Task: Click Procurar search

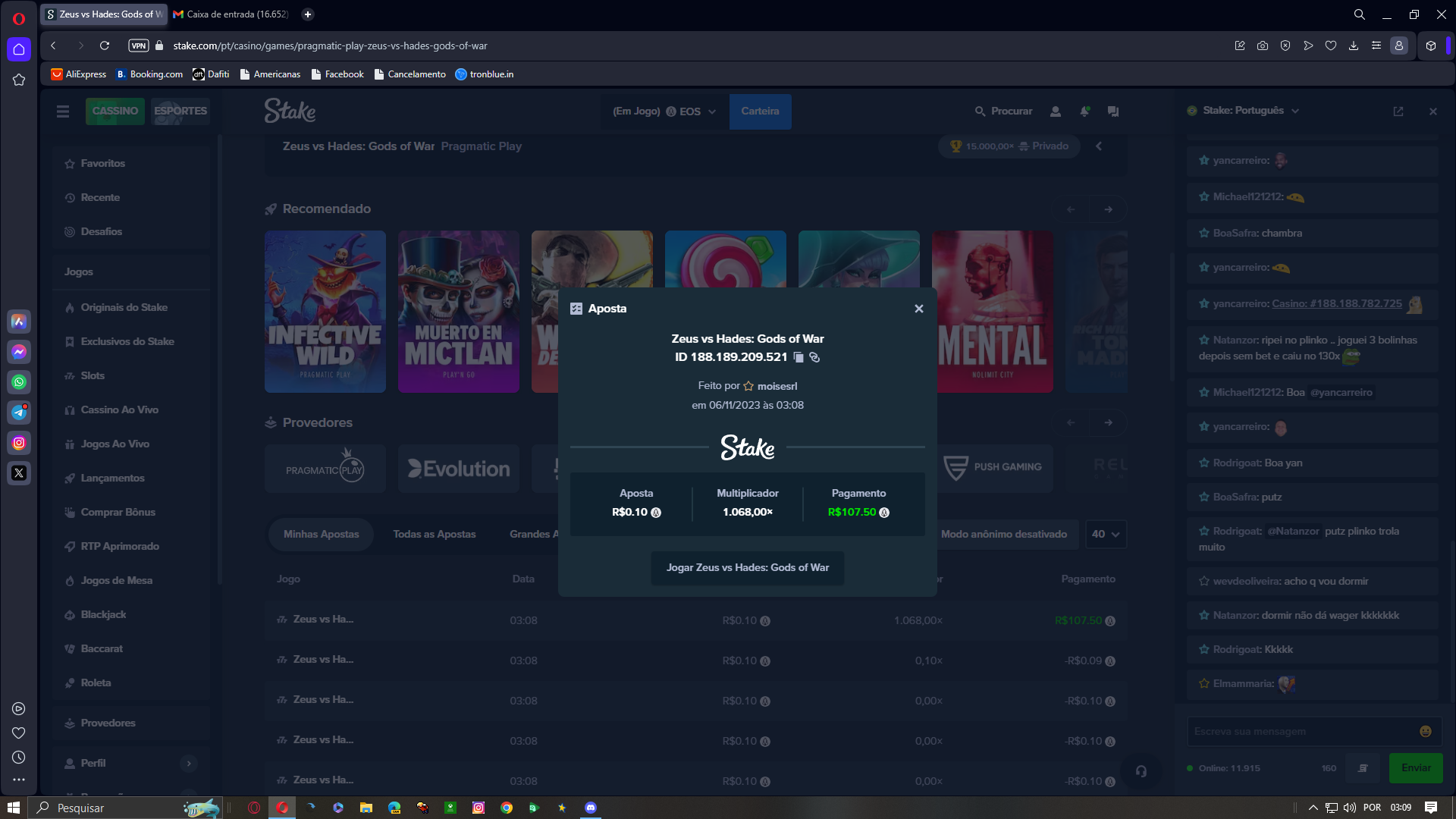Action: (1003, 111)
